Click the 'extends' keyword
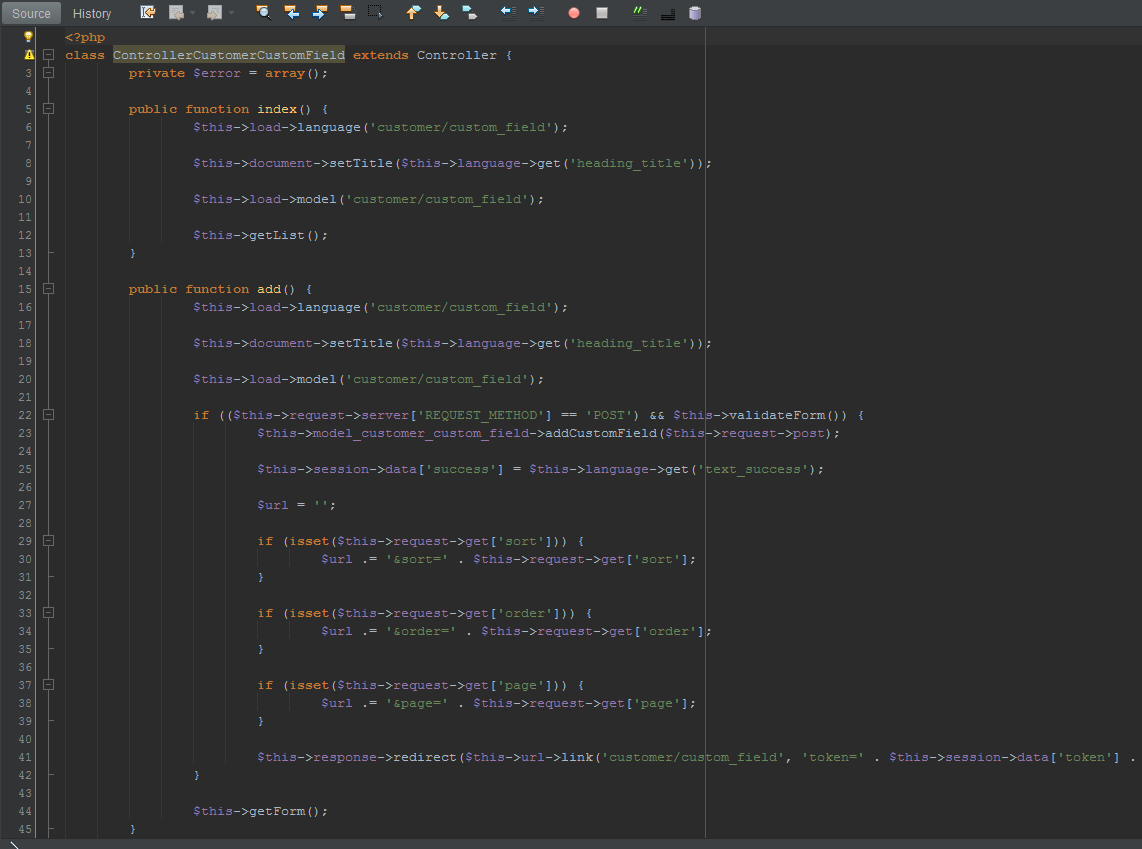Screen dimensions: 1142x849 [381, 55]
